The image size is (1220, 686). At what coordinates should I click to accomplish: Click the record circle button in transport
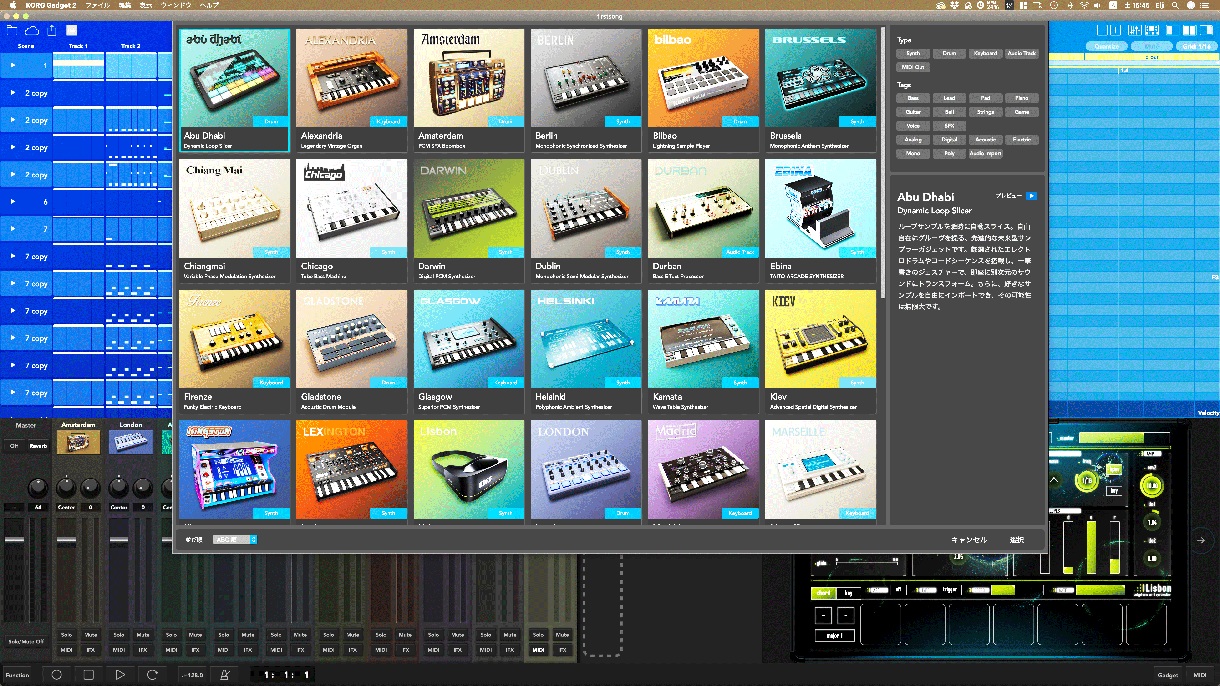[56, 674]
